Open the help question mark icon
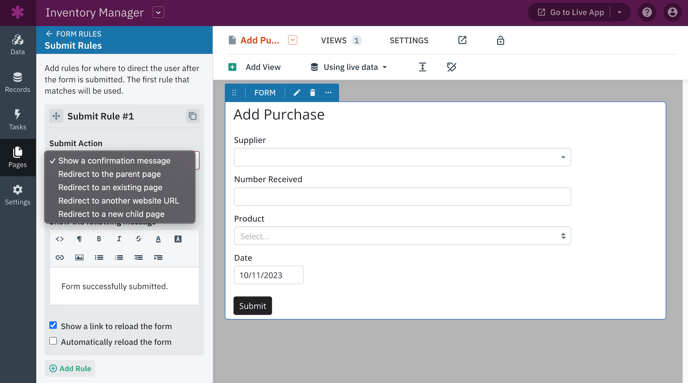The height and width of the screenshot is (383, 688). click(x=647, y=12)
